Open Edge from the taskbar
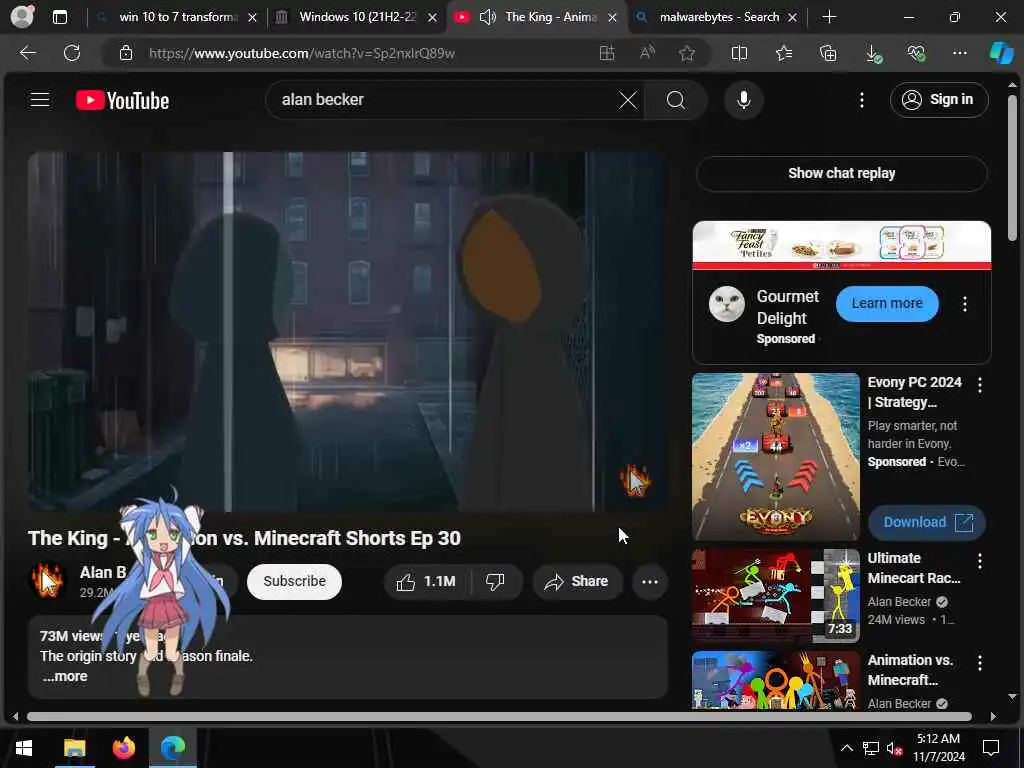 click(173, 748)
